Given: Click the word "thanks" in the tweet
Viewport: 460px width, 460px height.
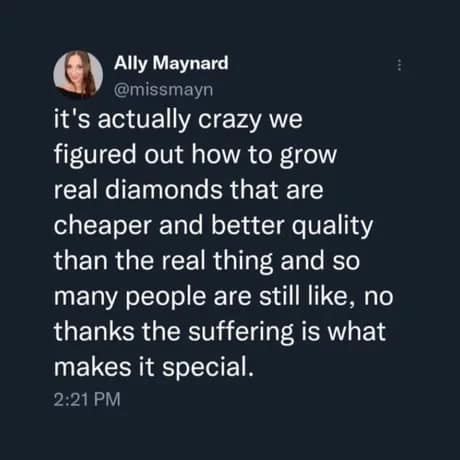Looking at the screenshot, I should pos(94,331).
